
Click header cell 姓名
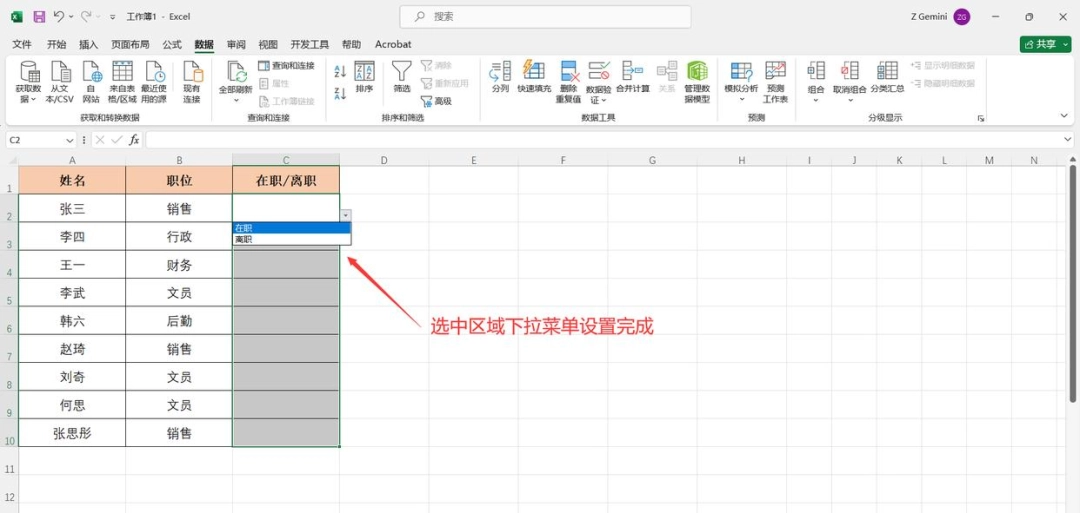tap(72, 180)
